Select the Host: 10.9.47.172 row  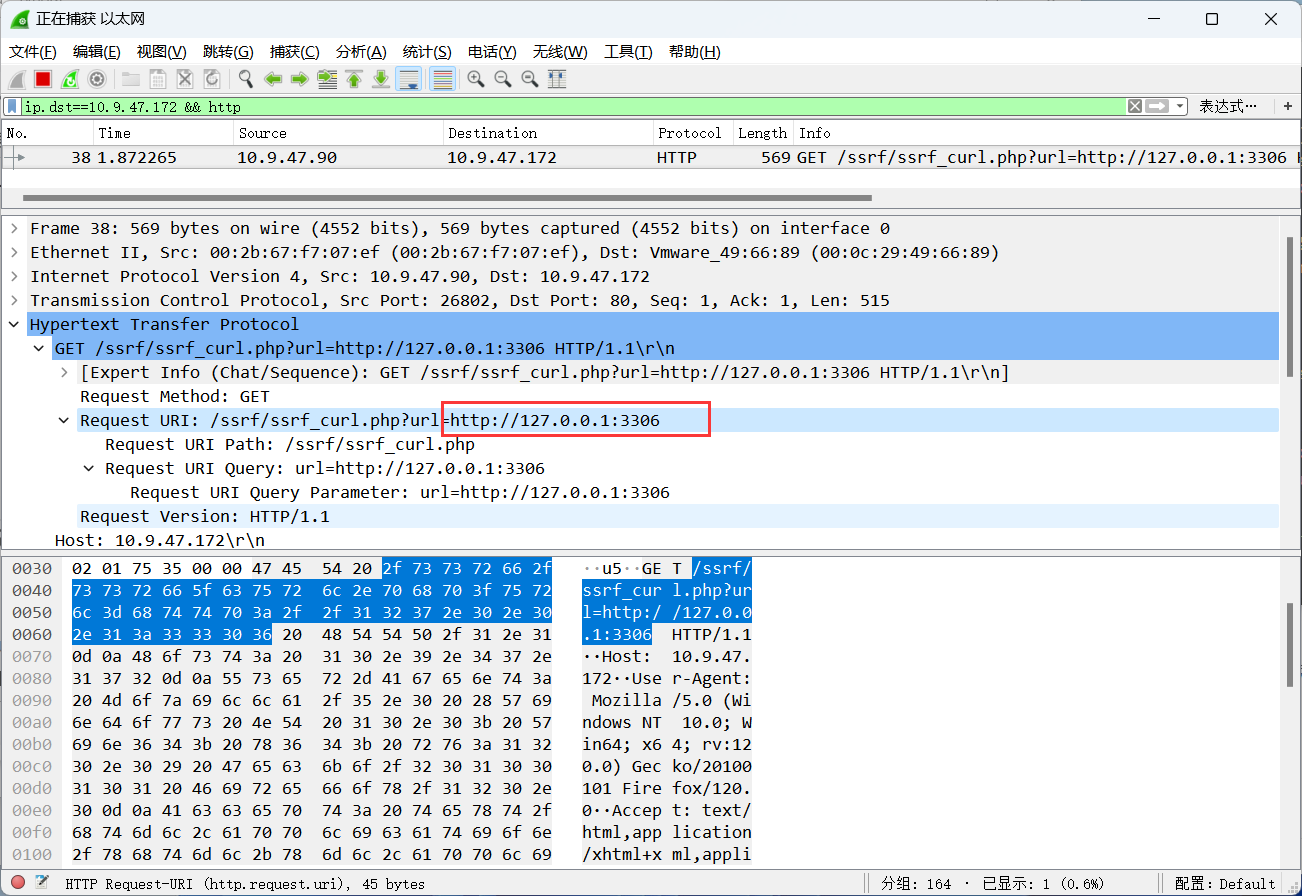click(x=160, y=540)
